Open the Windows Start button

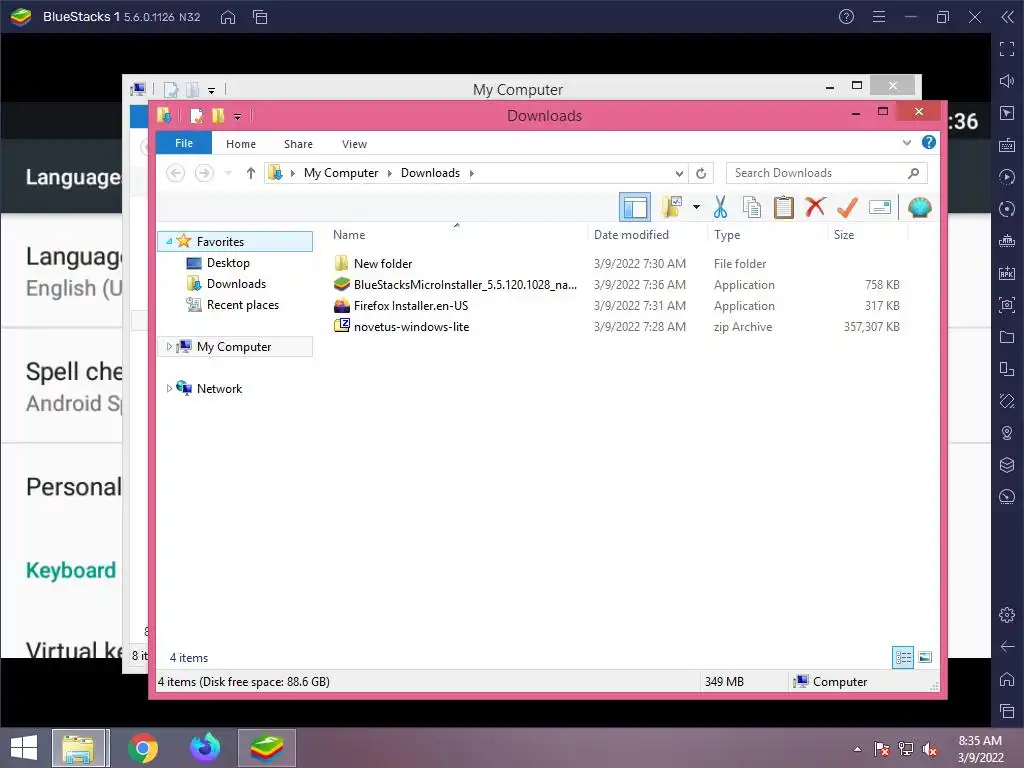coord(24,748)
